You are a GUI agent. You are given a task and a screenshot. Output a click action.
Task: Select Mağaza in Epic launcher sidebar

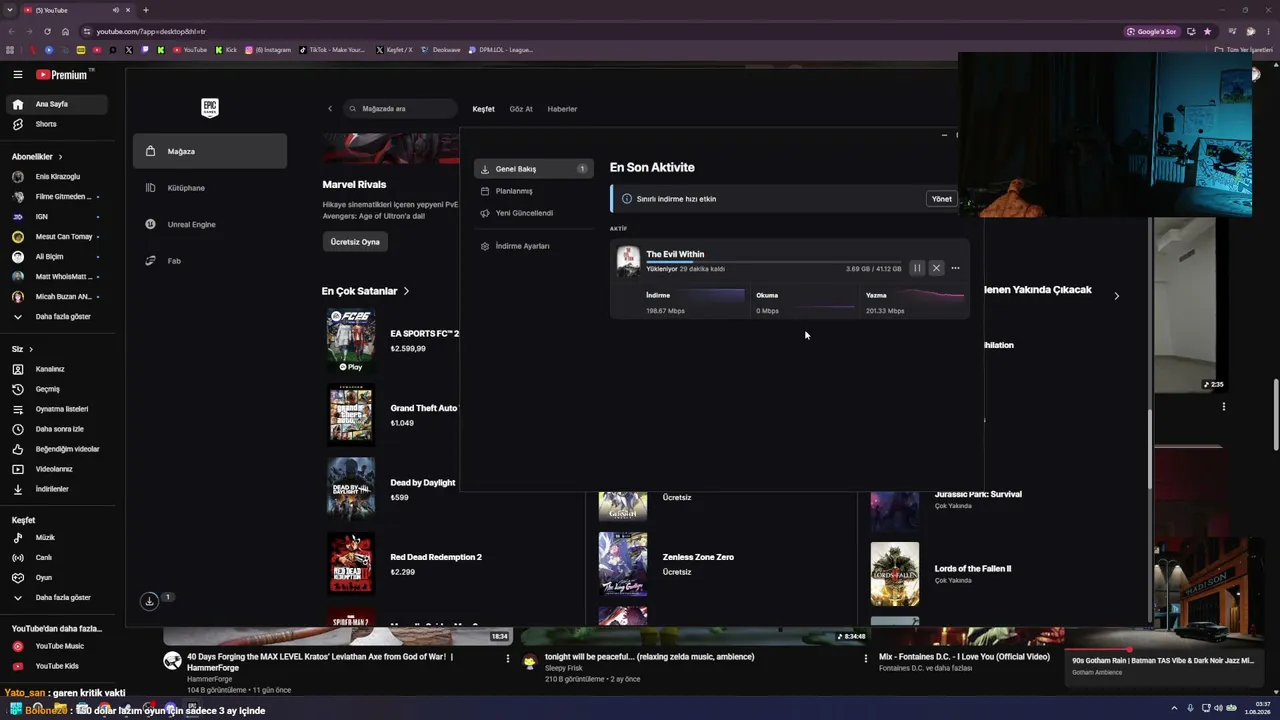(x=210, y=151)
